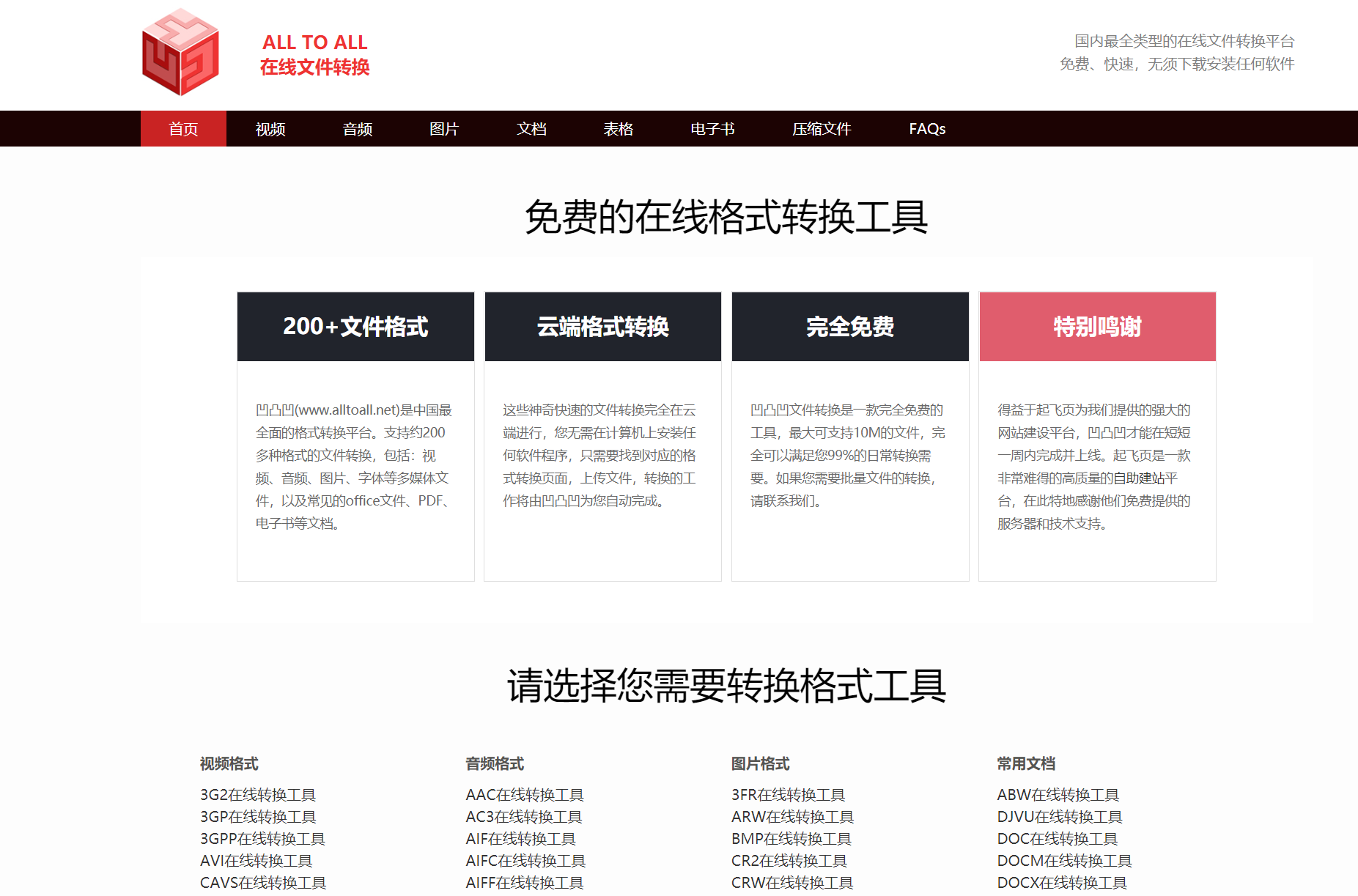The height and width of the screenshot is (896, 1358).
Task: Click the 特别鸣谢 card header
Action: (1098, 327)
